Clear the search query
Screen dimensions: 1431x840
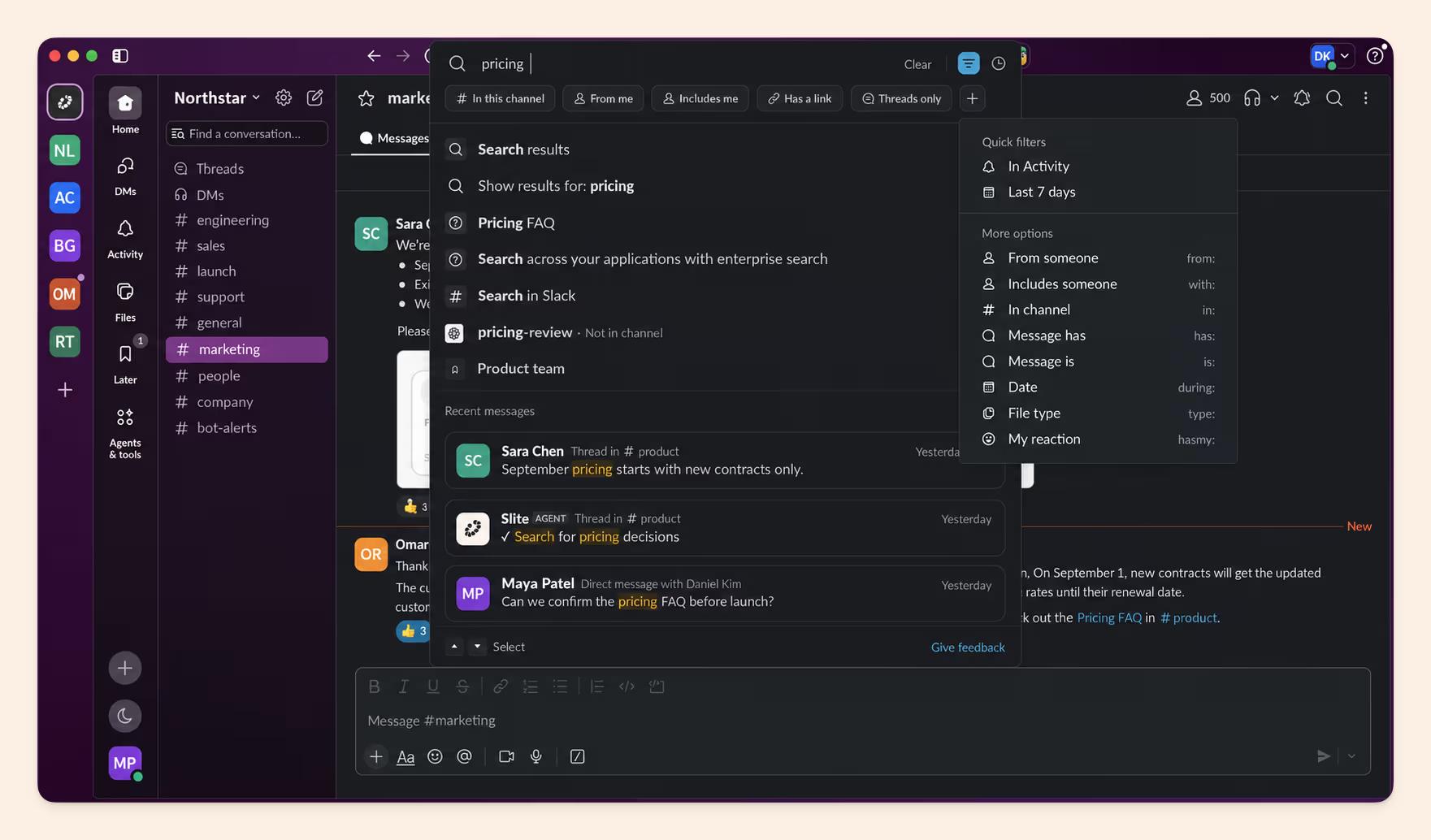(917, 64)
